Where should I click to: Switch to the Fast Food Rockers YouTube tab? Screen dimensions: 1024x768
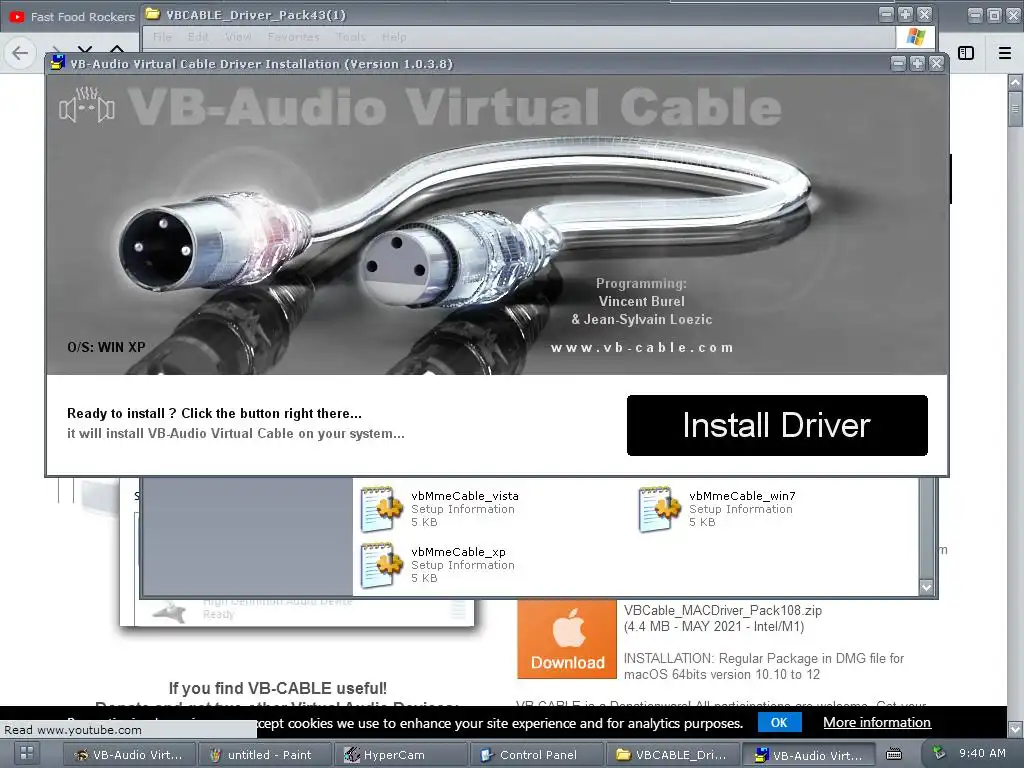72,16
